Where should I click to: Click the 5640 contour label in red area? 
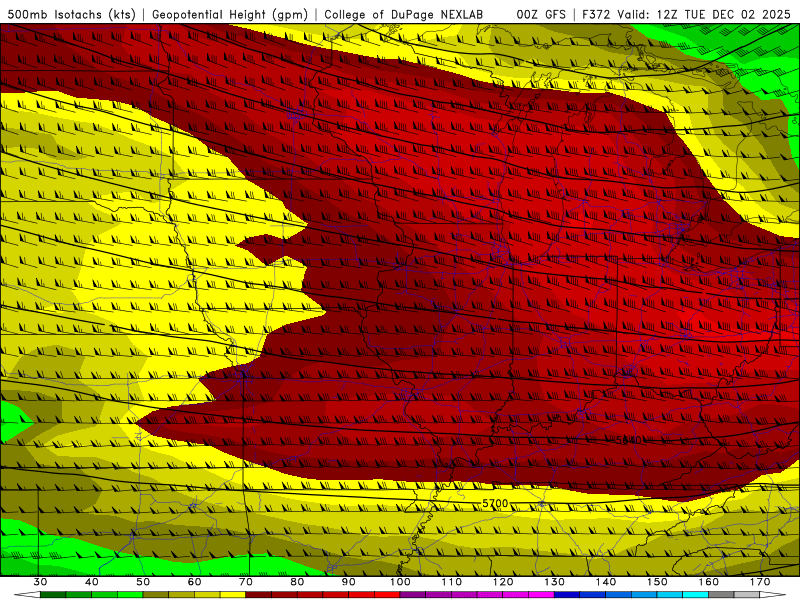[x=629, y=440]
